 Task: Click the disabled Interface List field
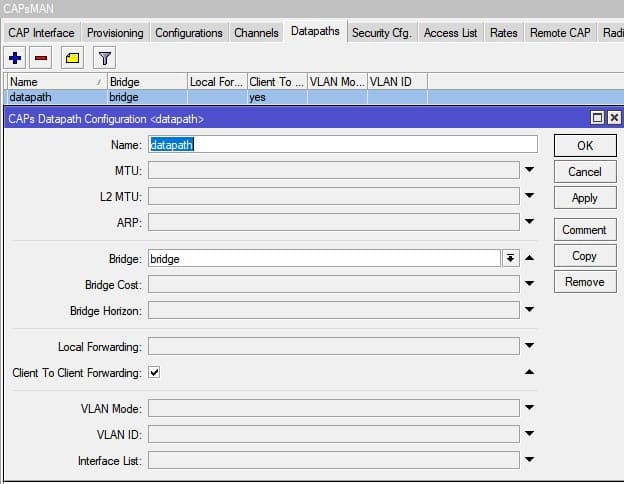(334, 460)
